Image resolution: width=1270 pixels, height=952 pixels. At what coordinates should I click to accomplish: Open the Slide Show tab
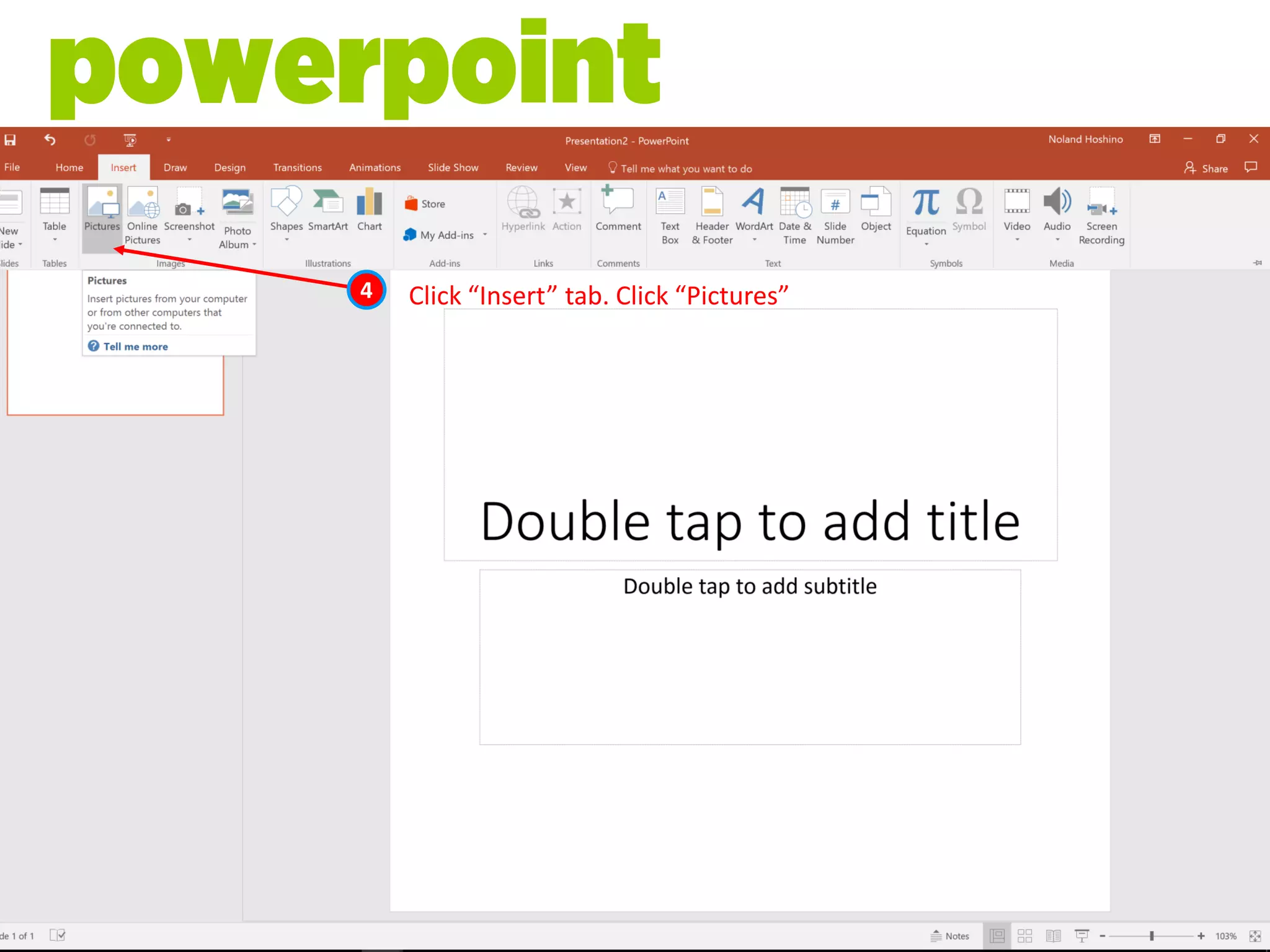click(453, 167)
